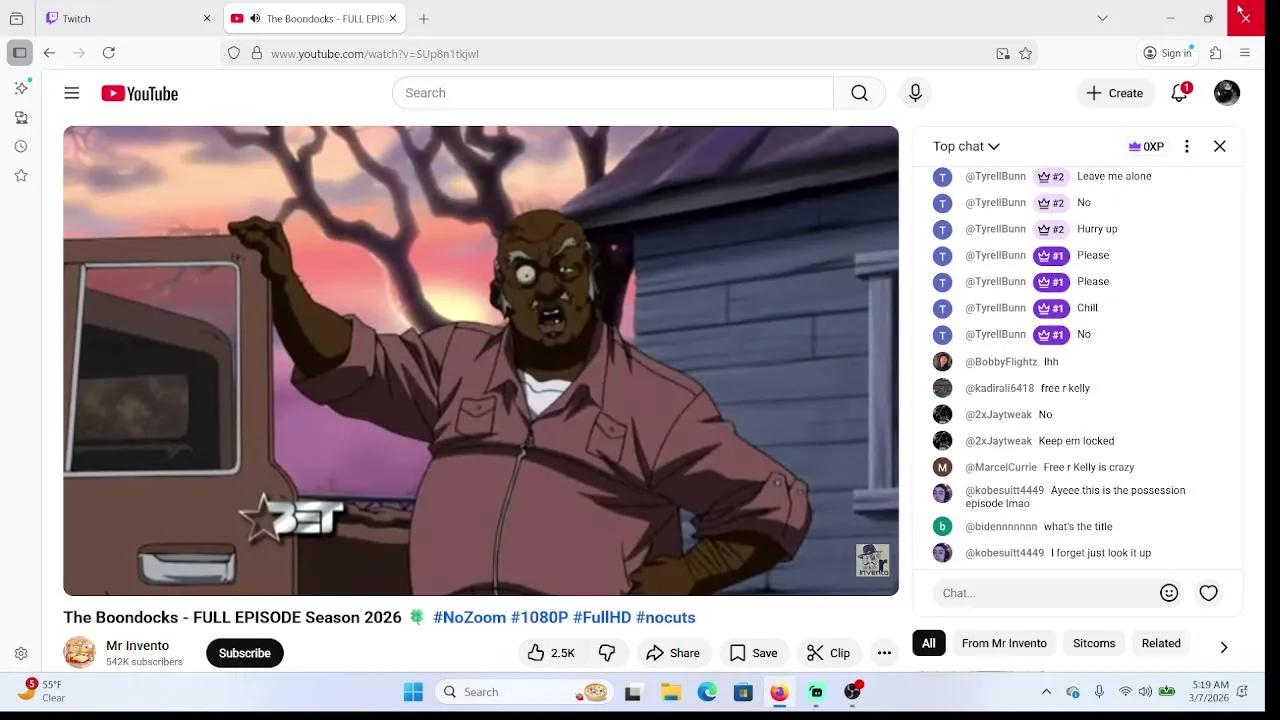
Task: Mute the Boondocks tab audio icon
Action: click(255, 18)
